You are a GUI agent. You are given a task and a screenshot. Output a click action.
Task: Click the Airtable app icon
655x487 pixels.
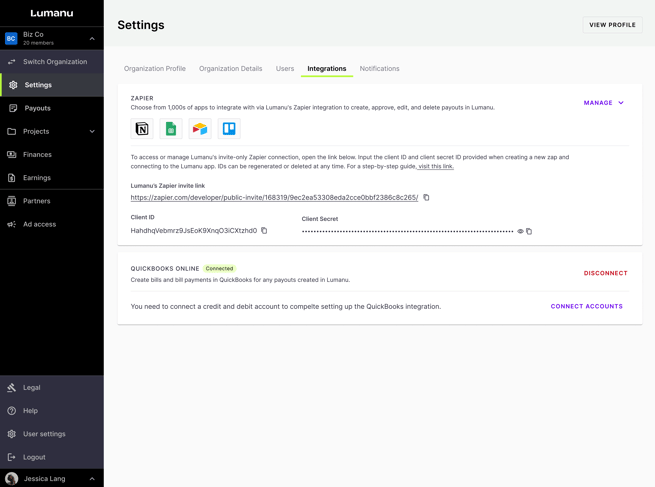point(200,129)
